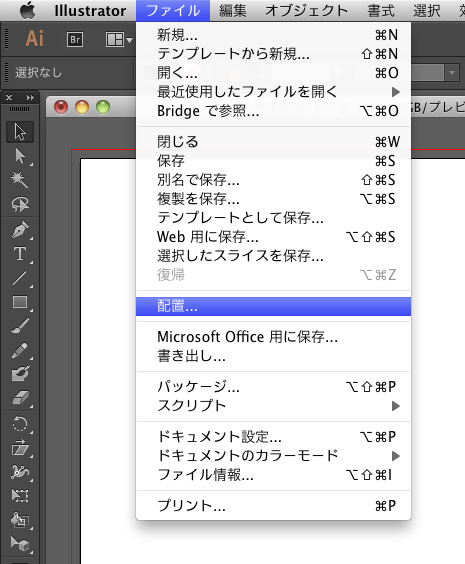Click the red close document button
The height and width of the screenshot is (564, 465).
[x=61, y=107]
